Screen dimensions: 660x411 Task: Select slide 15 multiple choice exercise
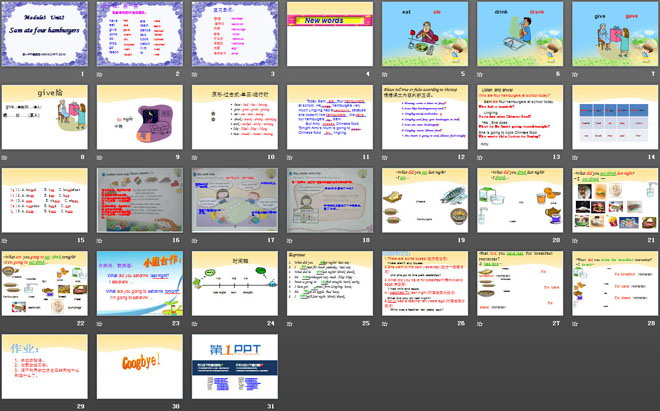coord(45,200)
